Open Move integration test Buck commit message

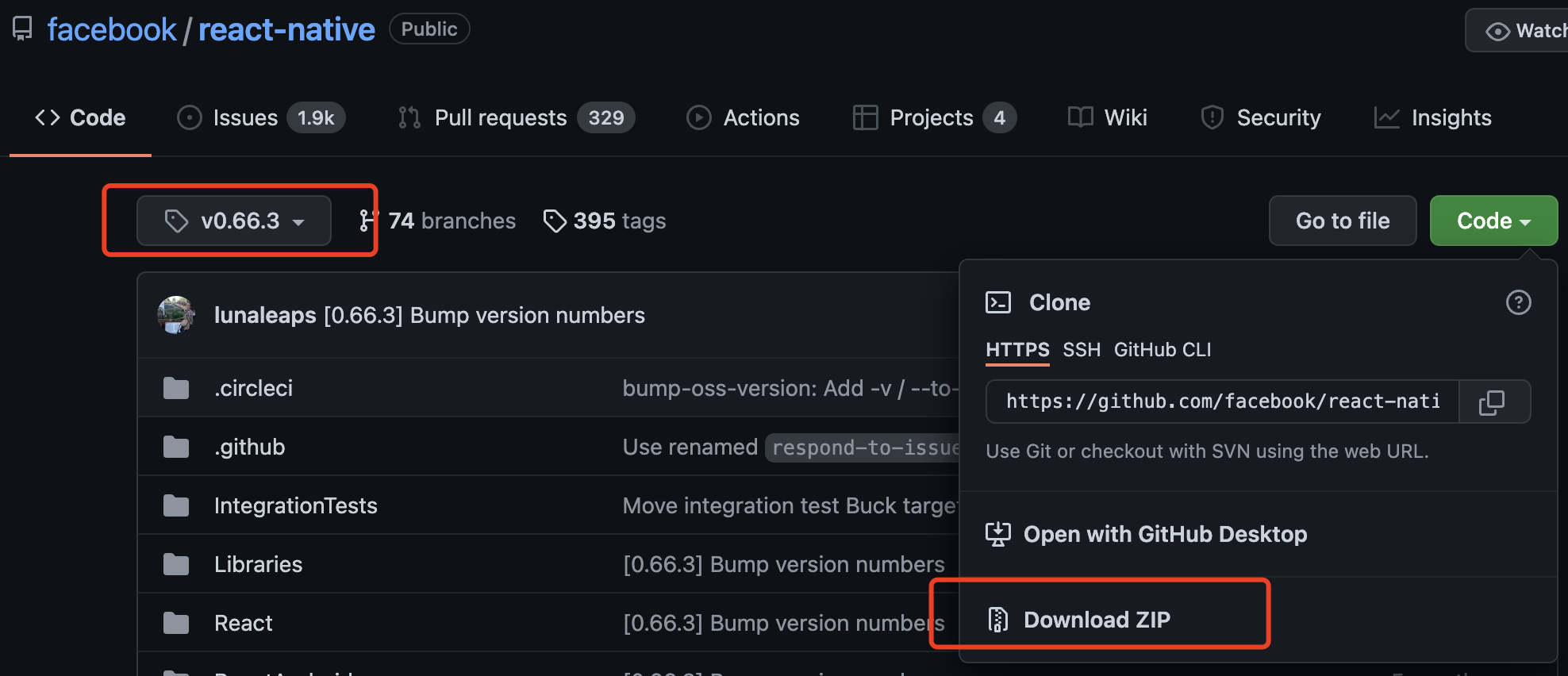pyautogui.click(x=790, y=505)
